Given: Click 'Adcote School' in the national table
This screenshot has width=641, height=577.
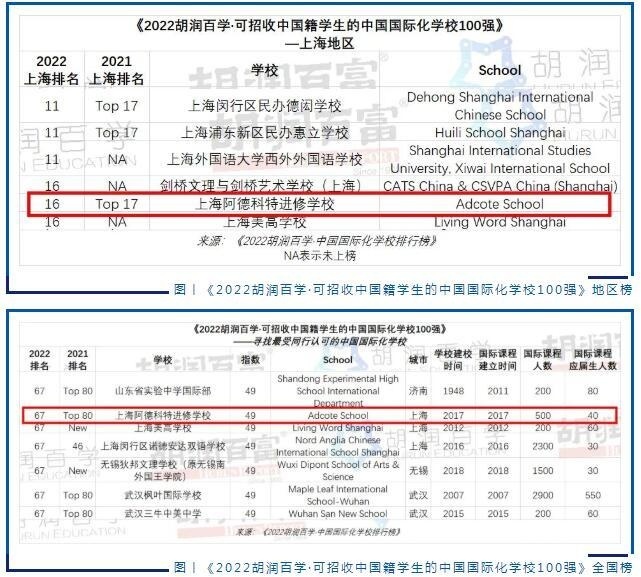Looking at the screenshot, I should [x=338, y=415].
